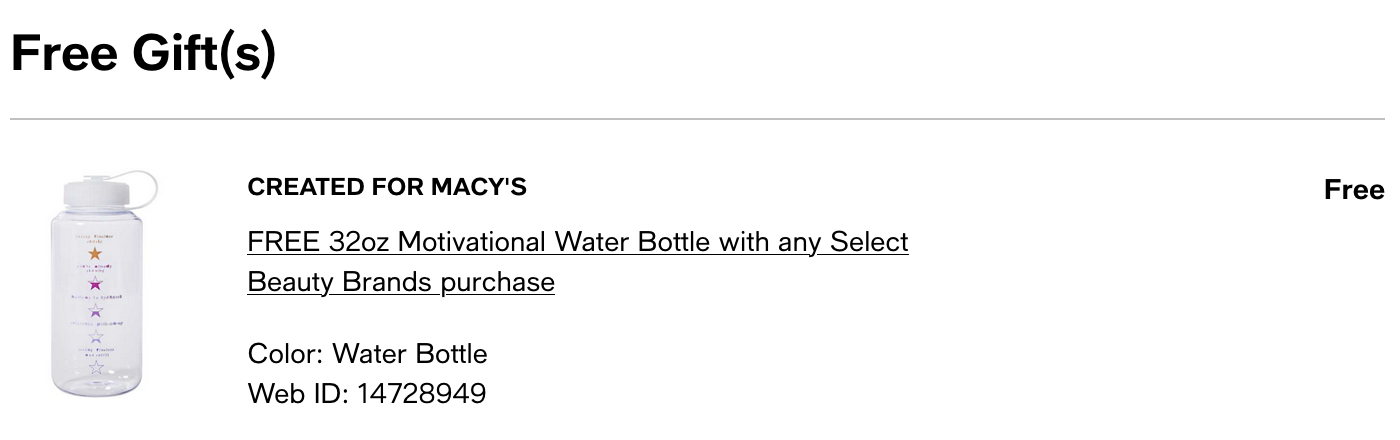Click the orange star on the bottle
The height and width of the screenshot is (440, 1400).
pyautogui.click(x=96, y=254)
